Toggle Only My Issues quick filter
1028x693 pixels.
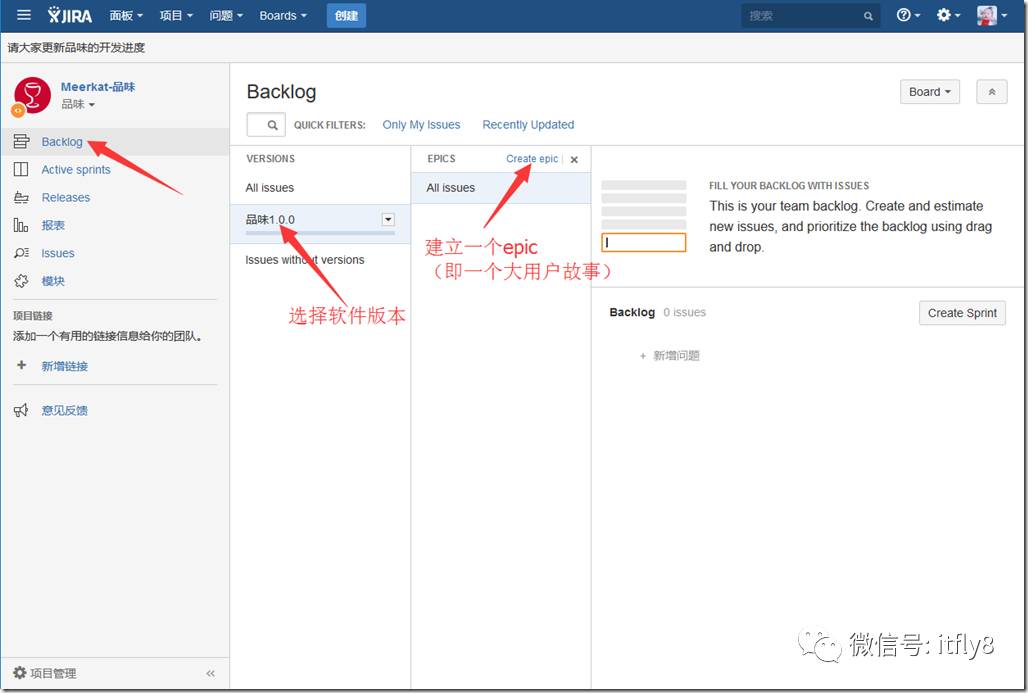click(x=421, y=125)
